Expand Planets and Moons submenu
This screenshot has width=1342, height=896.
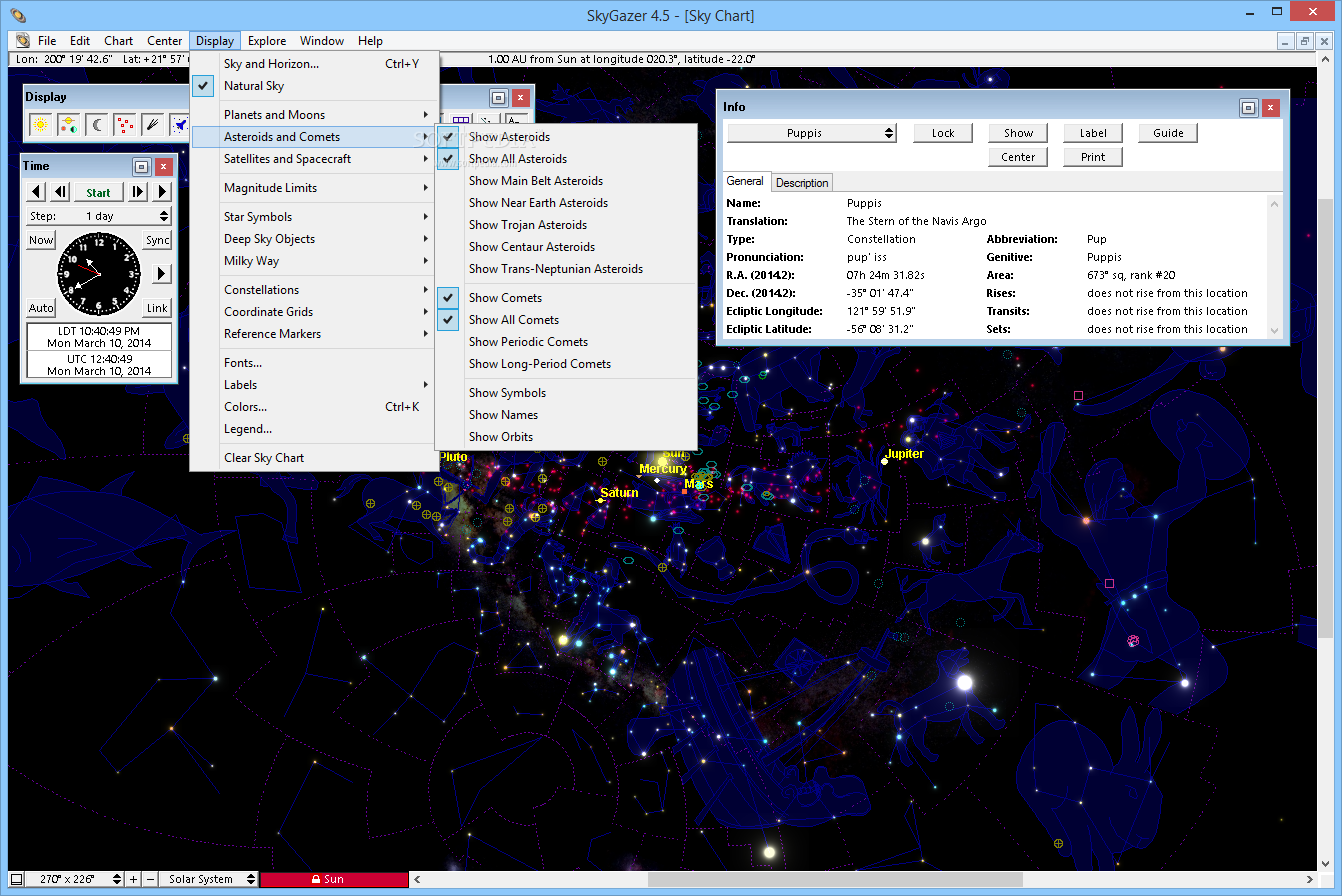tap(314, 115)
